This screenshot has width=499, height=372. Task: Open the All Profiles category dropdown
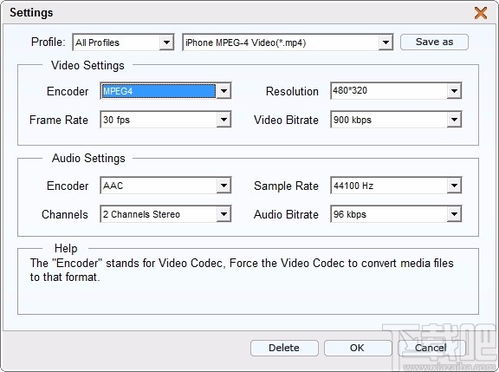tap(123, 42)
